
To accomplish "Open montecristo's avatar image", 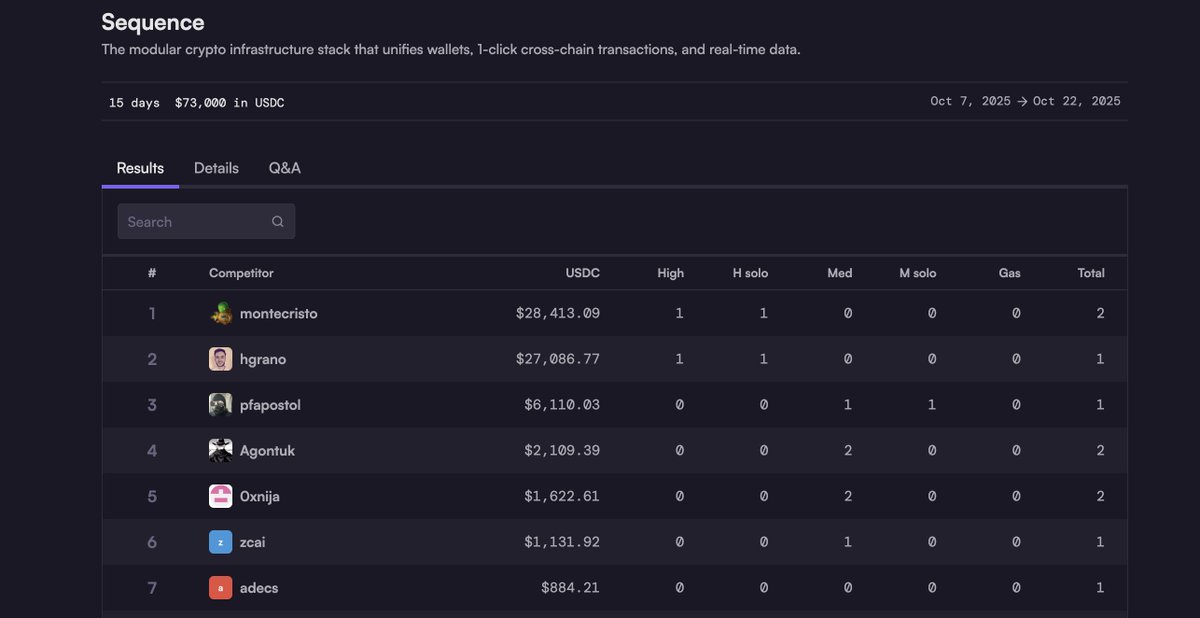I will pyautogui.click(x=220, y=313).
